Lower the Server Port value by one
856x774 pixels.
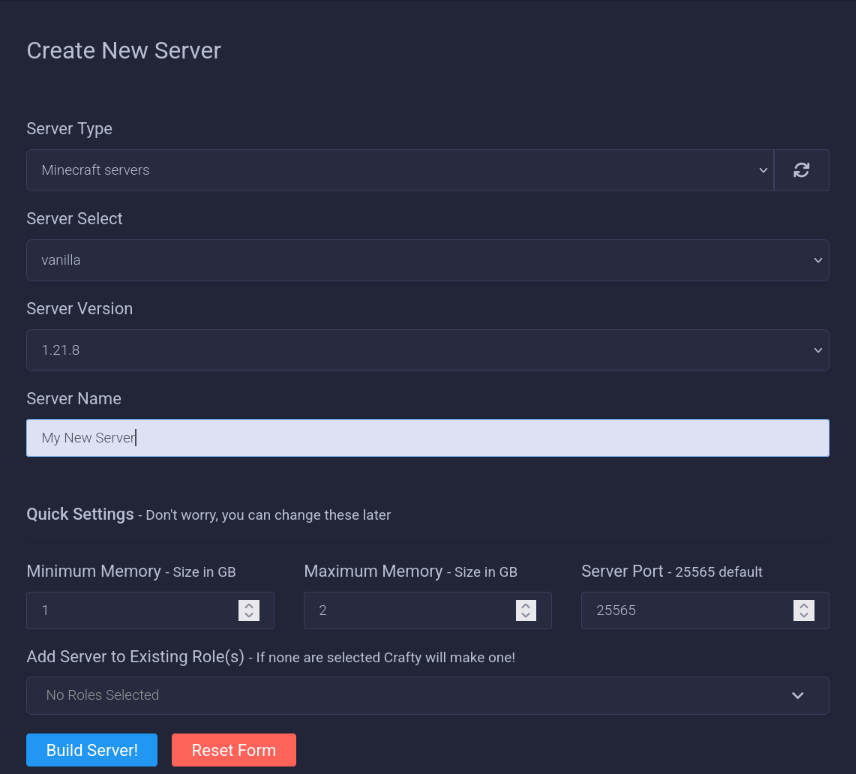click(x=803, y=615)
